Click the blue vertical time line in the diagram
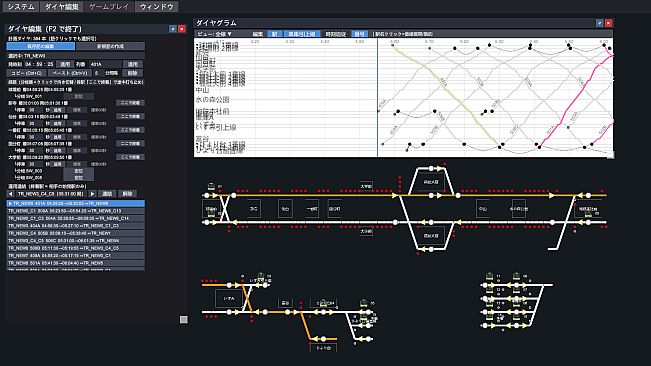The image size is (651, 366). pos(377,98)
